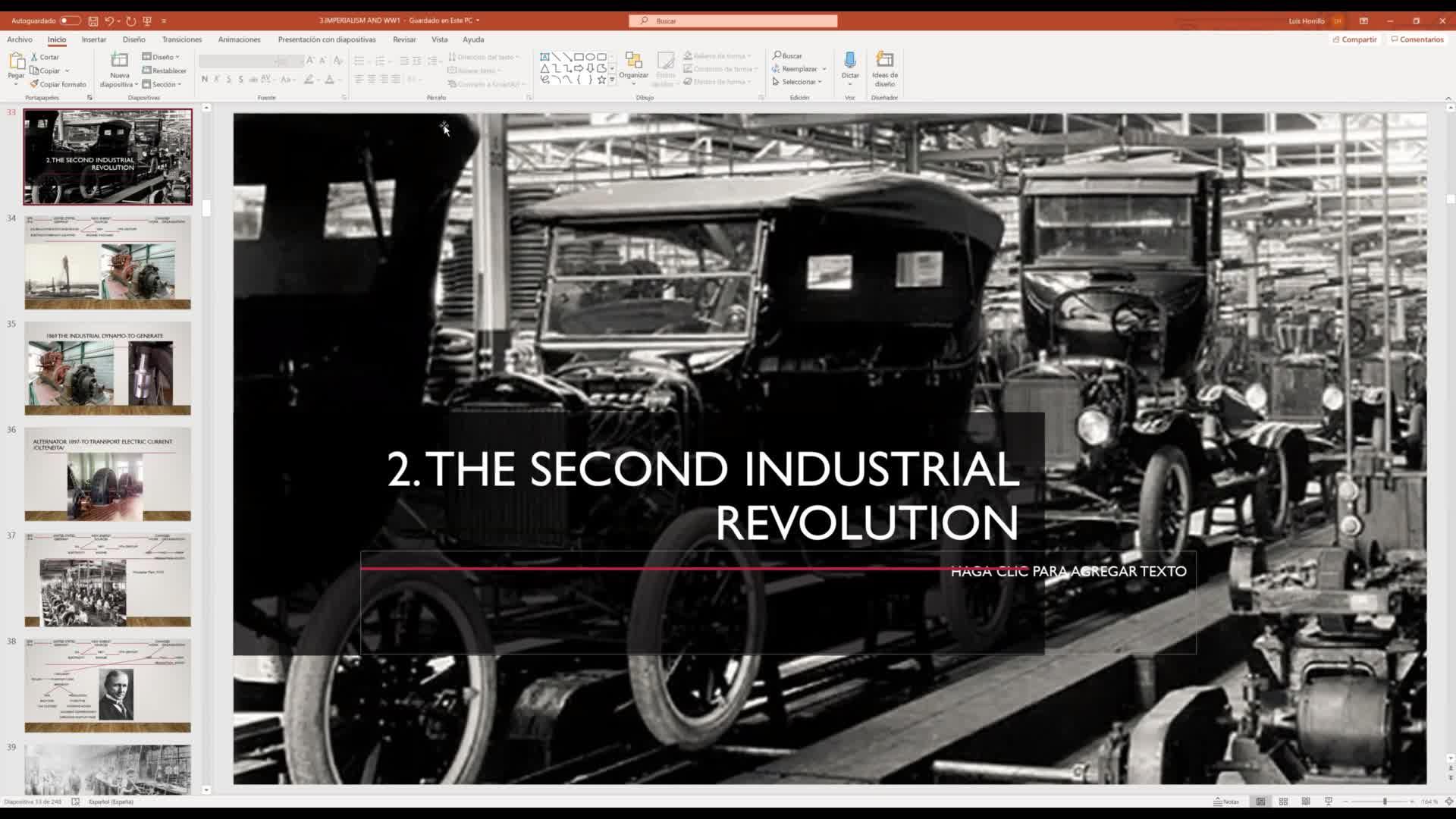Click the Save icon in title bar

[93, 21]
